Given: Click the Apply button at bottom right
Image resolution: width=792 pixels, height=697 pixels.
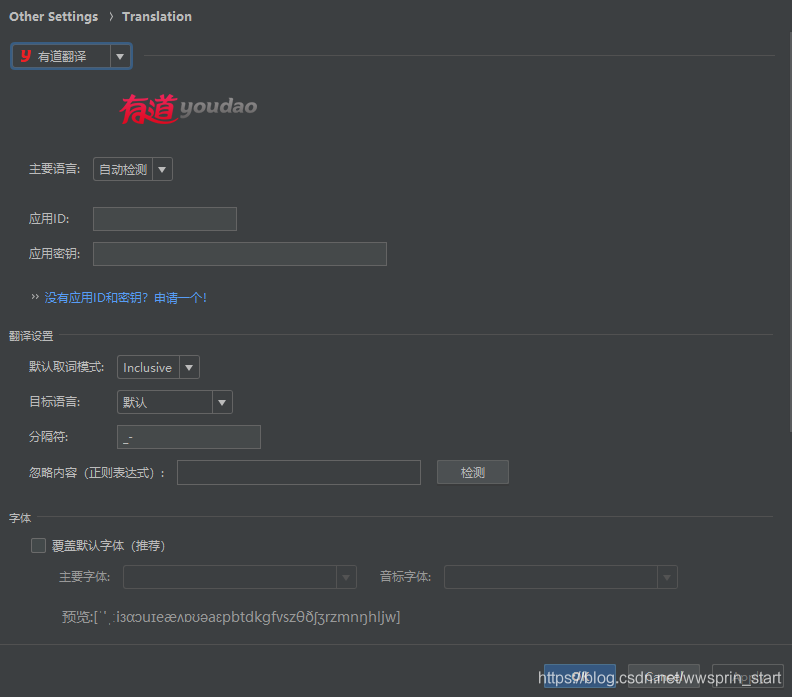Looking at the screenshot, I should pos(748,676).
